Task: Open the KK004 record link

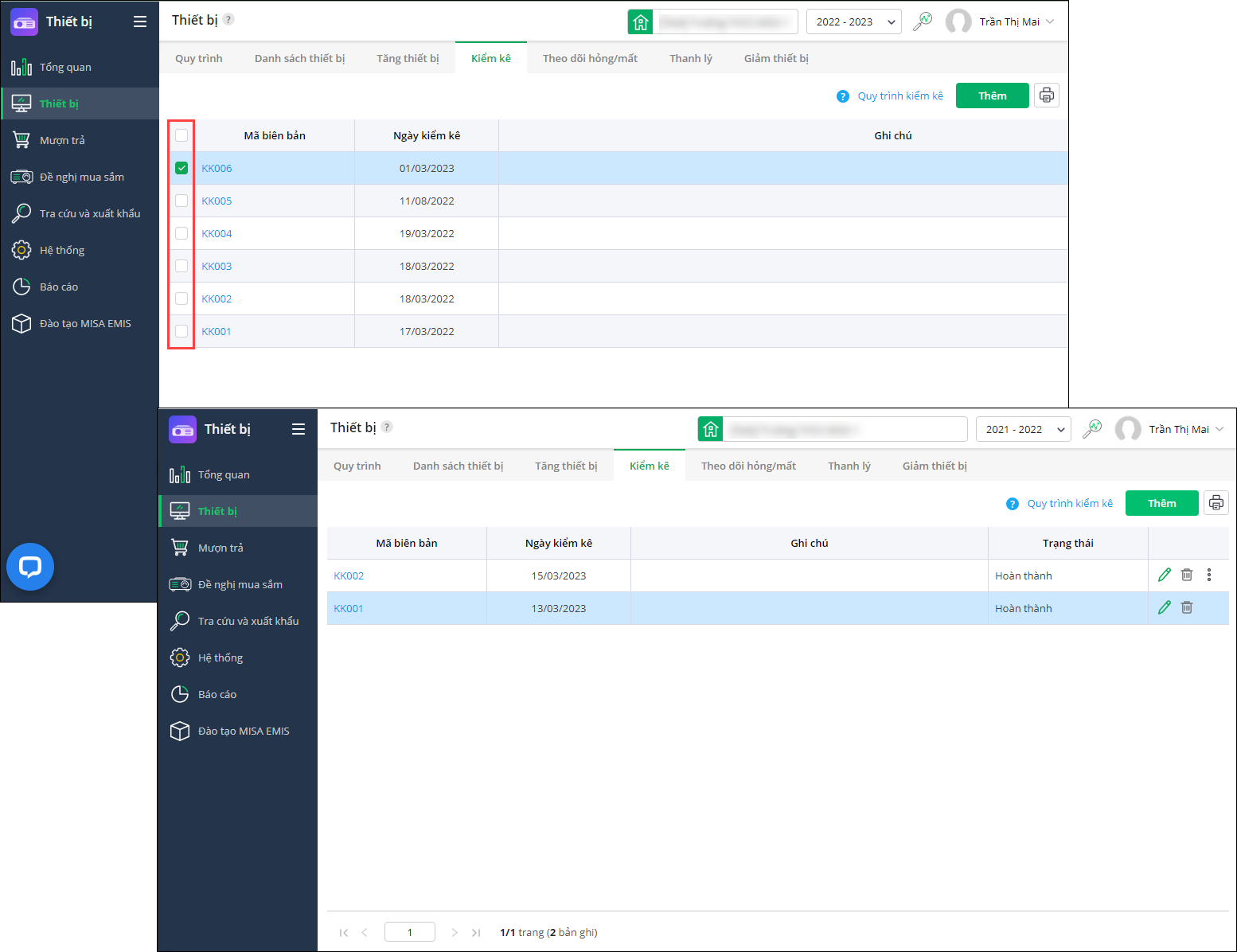Action: [217, 233]
